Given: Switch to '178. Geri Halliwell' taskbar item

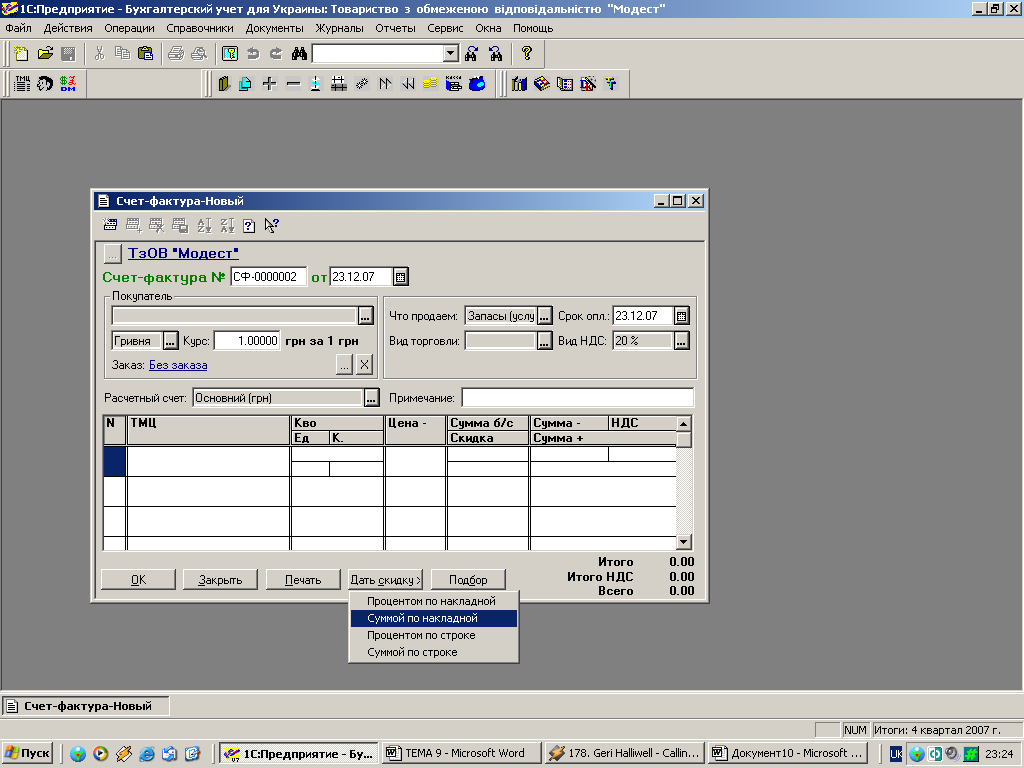Looking at the screenshot, I should pyautogui.click(x=625, y=753).
